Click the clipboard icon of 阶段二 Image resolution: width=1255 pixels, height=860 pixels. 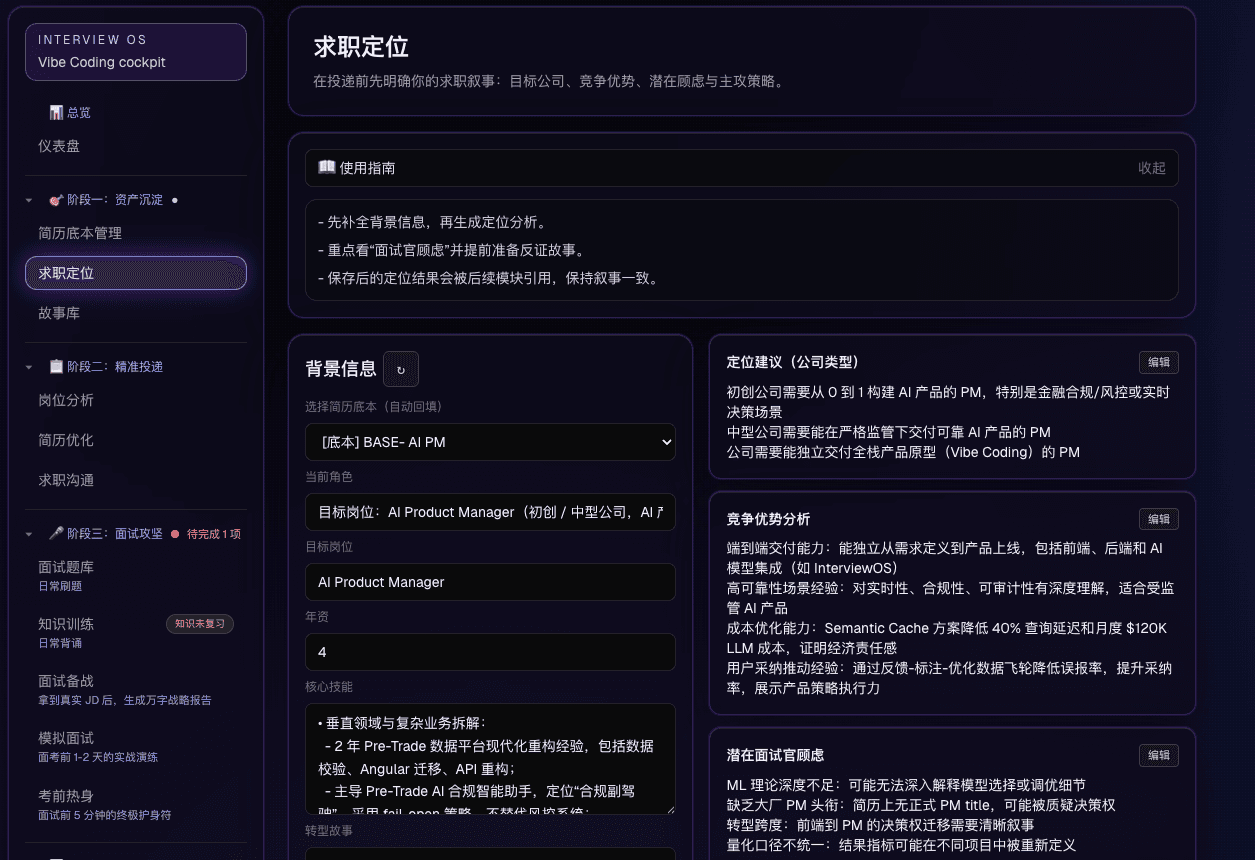point(56,367)
